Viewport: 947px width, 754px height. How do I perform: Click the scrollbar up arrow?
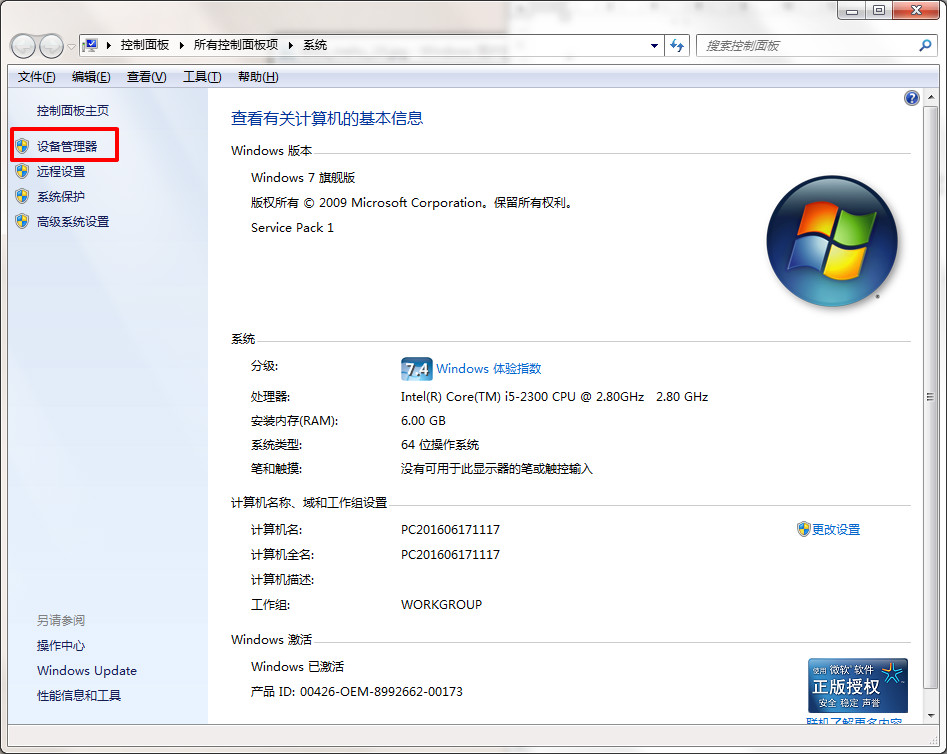tap(931, 97)
